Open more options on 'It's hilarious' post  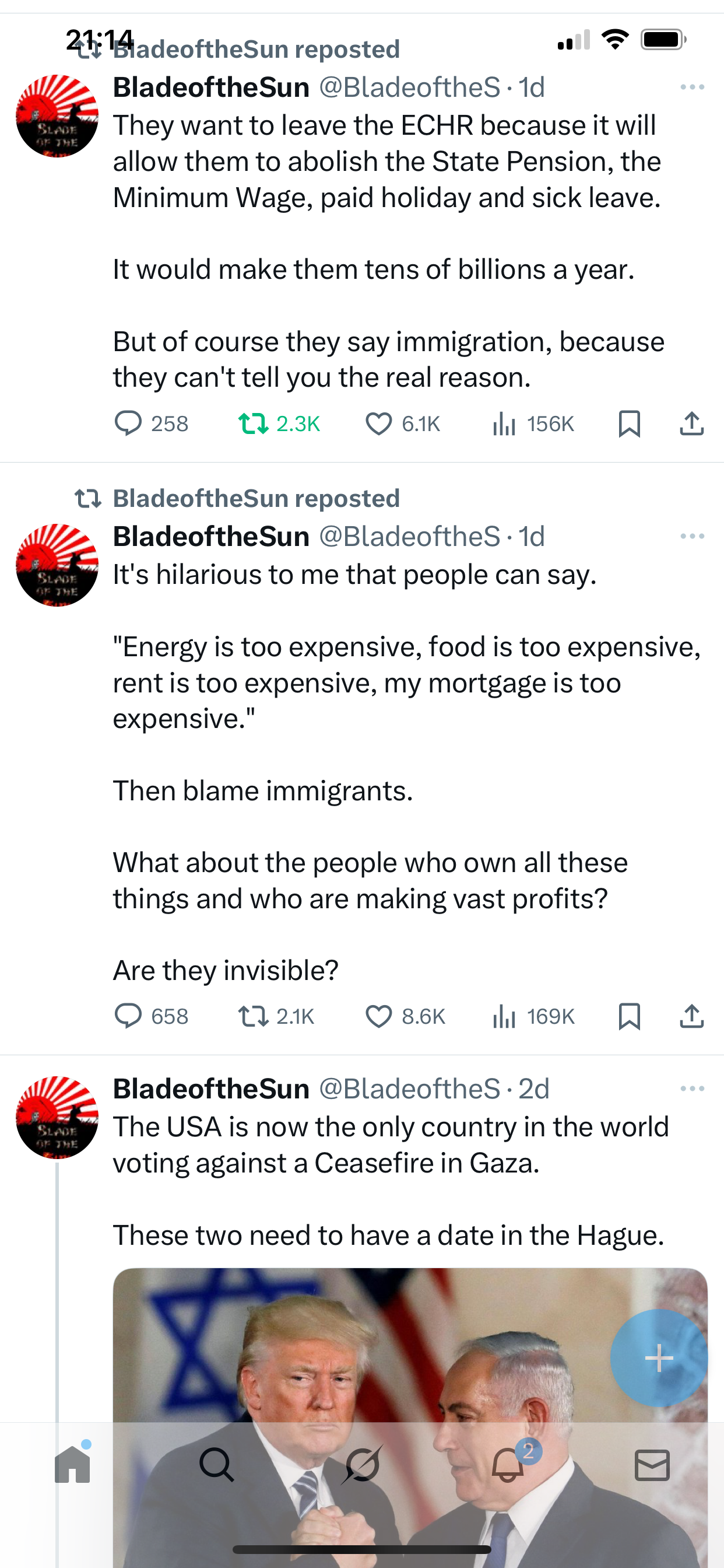692,536
